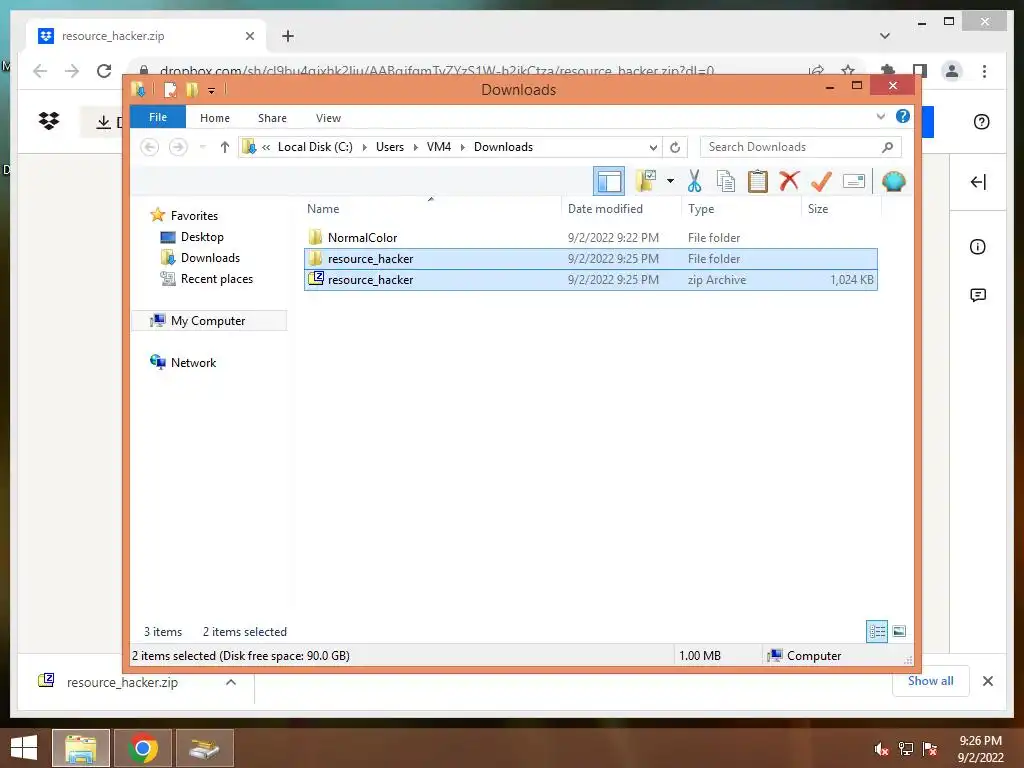Open the Share ribbon tab
Screen dimensions: 1024x768
point(272,118)
